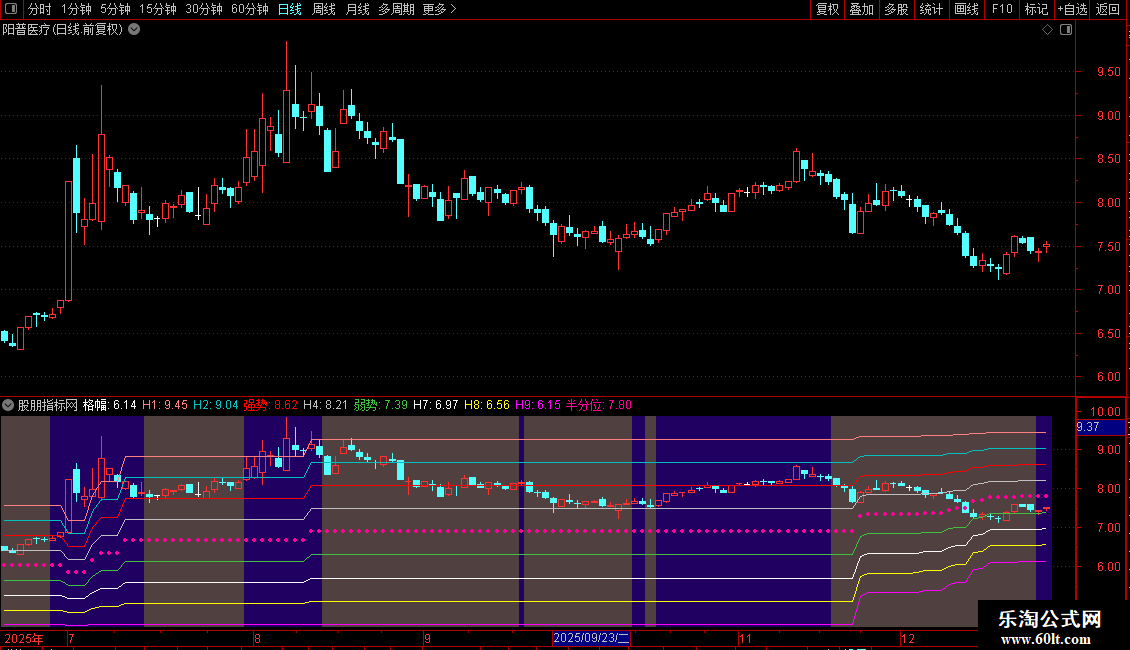Click the 2025年 label on time axis
The width and height of the screenshot is (1130, 650).
[24, 638]
